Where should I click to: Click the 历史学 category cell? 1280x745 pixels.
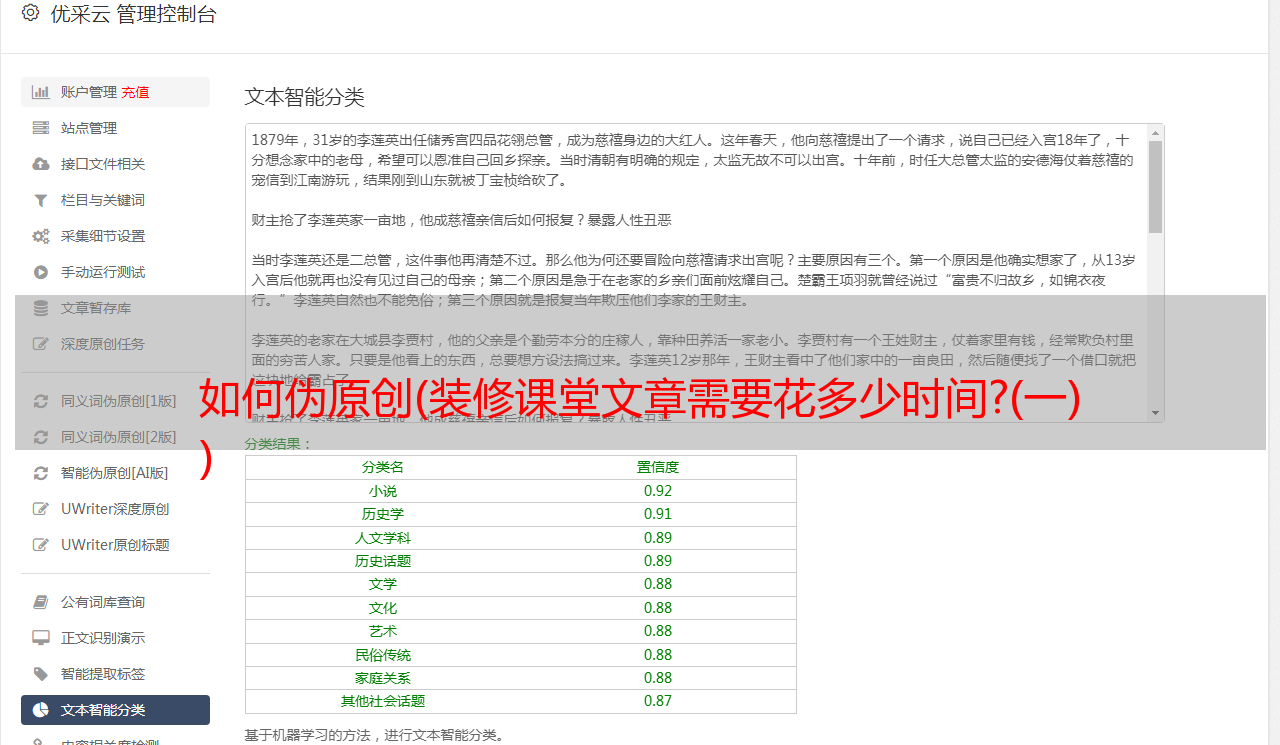click(383, 514)
